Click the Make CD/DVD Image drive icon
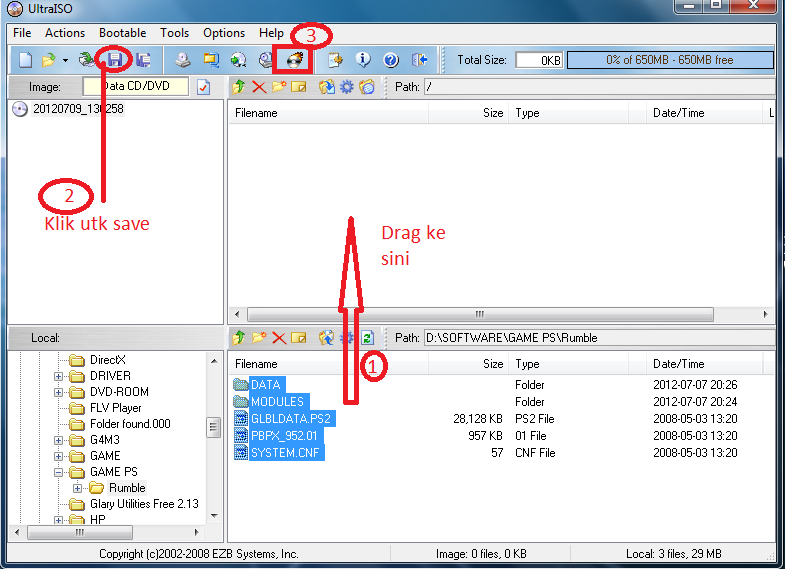The height and width of the screenshot is (569, 785). (x=183, y=60)
